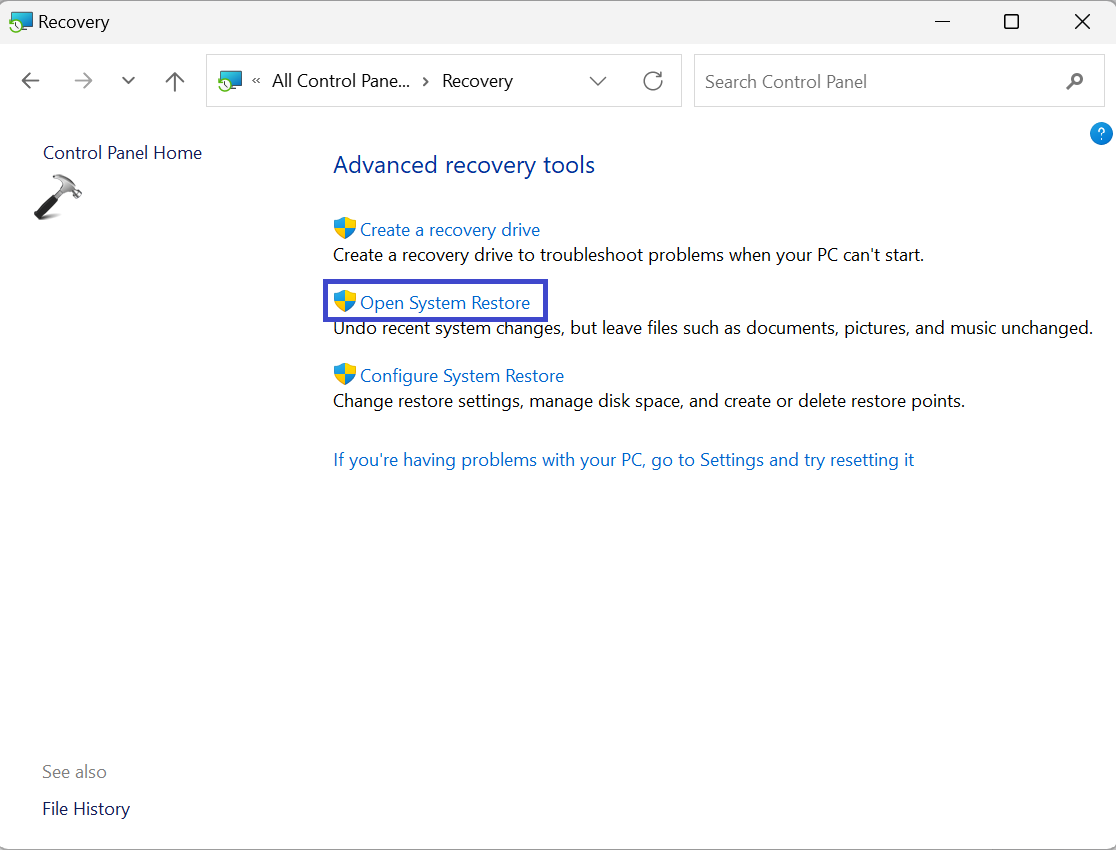
Task: Expand the double-chevron breadcrumb overflow
Action: (257, 81)
